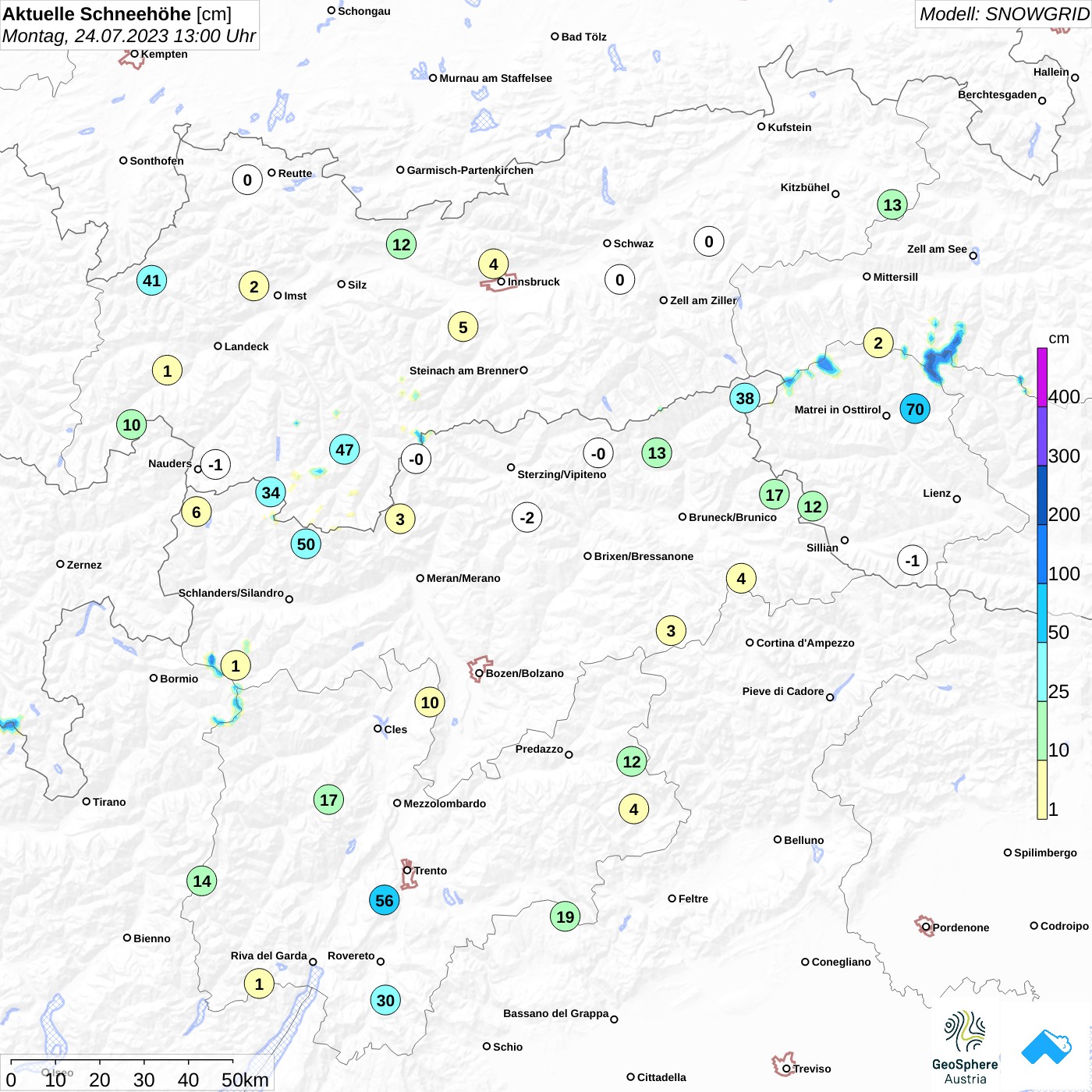
Task: Click the -1 marker near Sillian
Action: click(913, 560)
